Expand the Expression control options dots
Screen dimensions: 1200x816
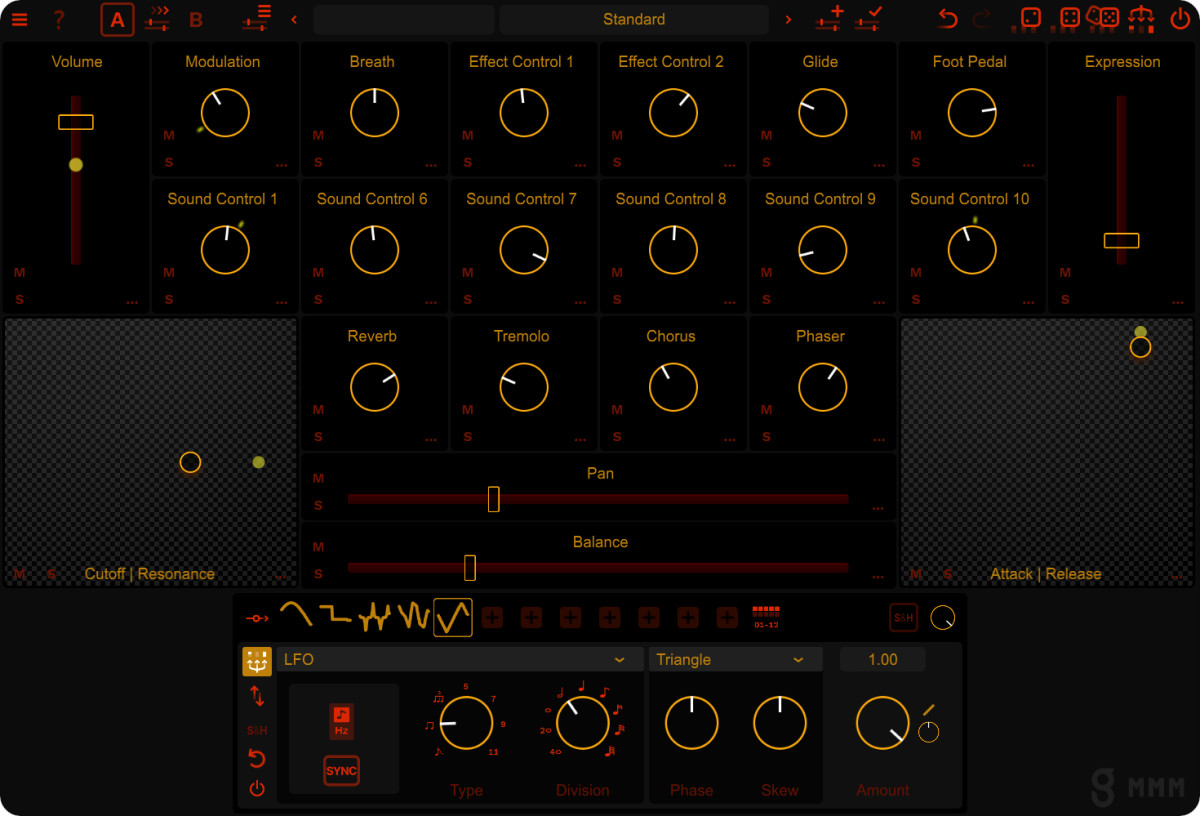1178,301
